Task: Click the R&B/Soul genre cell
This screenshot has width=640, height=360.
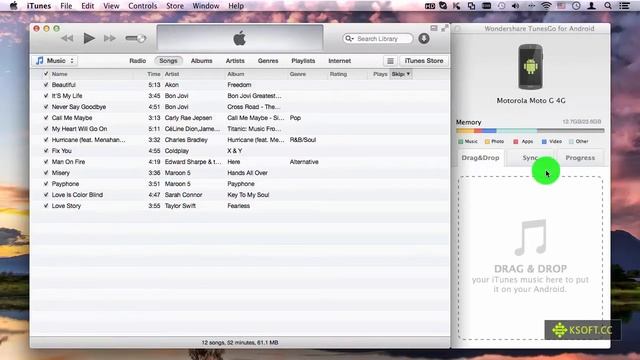Action: tap(303, 140)
